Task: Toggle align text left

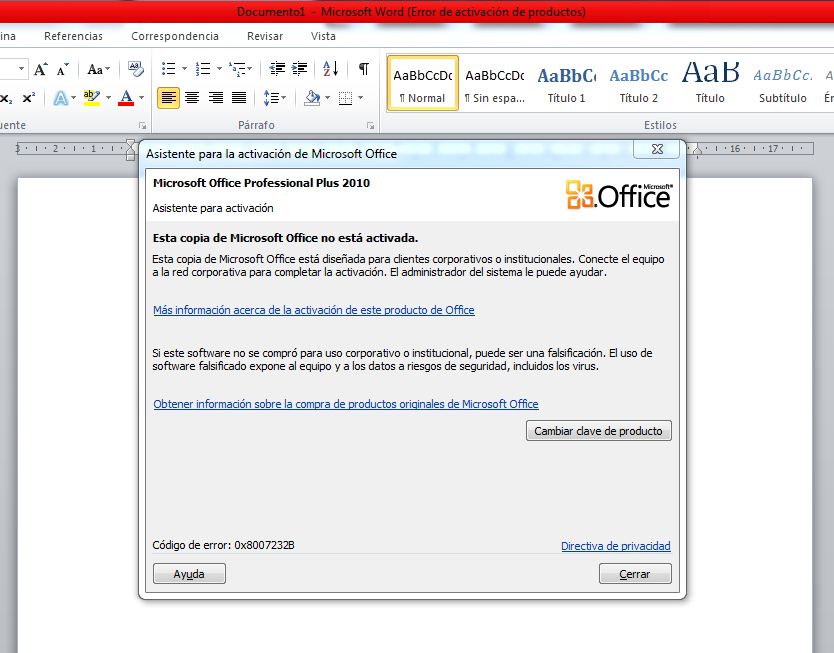Action: [169, 98]
